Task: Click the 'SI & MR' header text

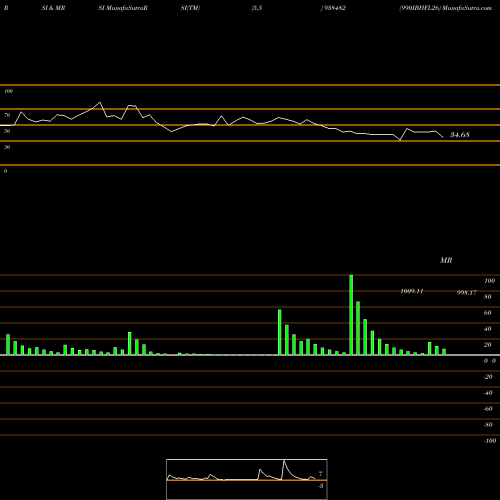Action: 53,8
